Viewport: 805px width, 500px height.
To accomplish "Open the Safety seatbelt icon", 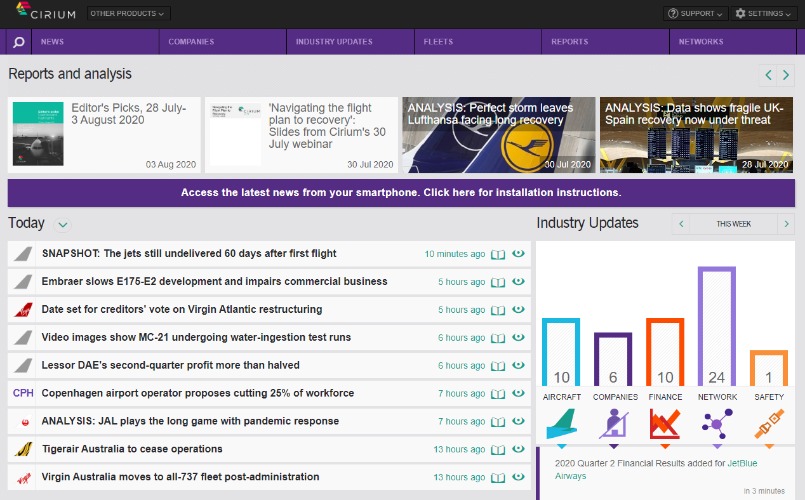I will 769,424.
